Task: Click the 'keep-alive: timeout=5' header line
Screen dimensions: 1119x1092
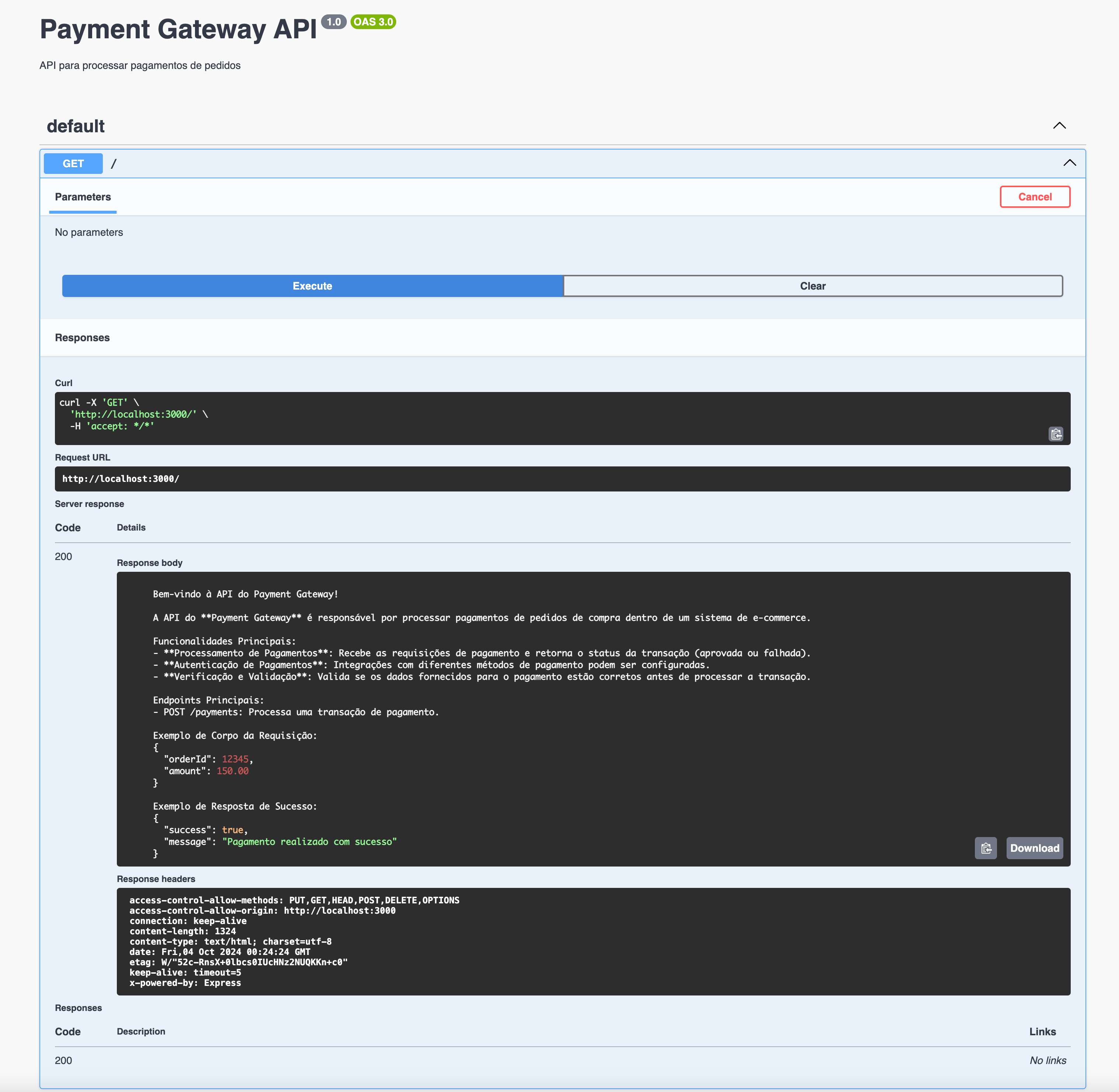Action: tap(185, 972)
